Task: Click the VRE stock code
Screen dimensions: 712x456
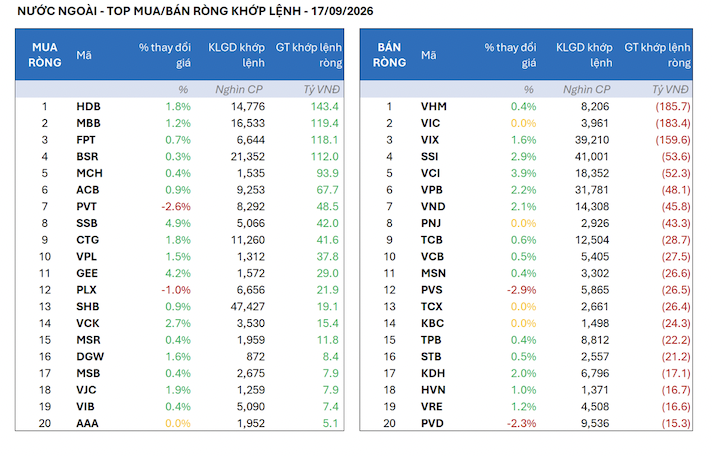Action: 431,406
